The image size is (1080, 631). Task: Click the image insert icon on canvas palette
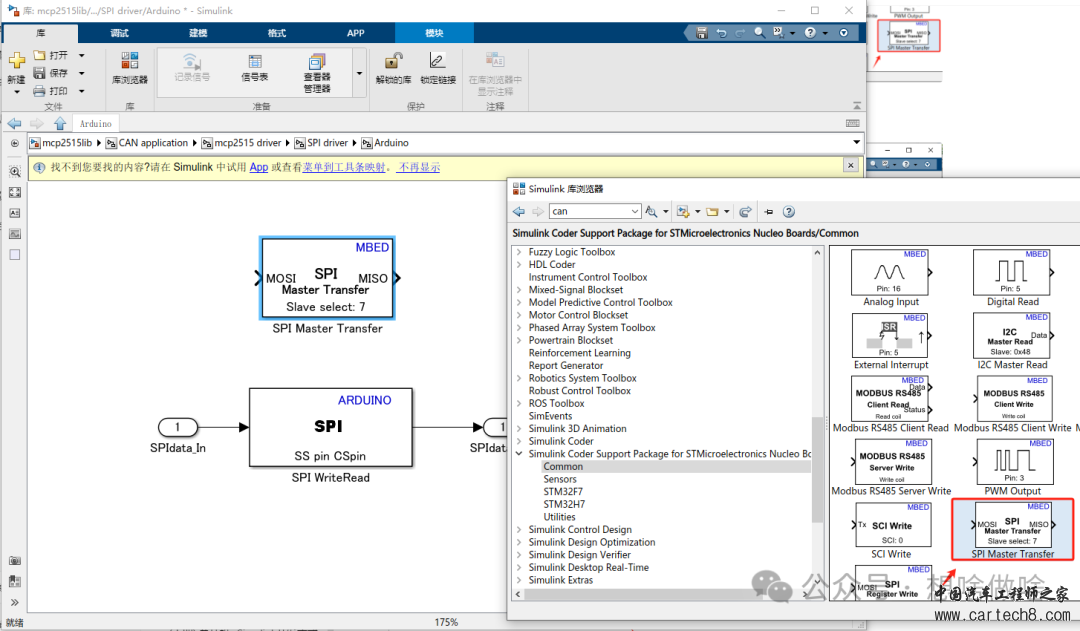[14, 234]
